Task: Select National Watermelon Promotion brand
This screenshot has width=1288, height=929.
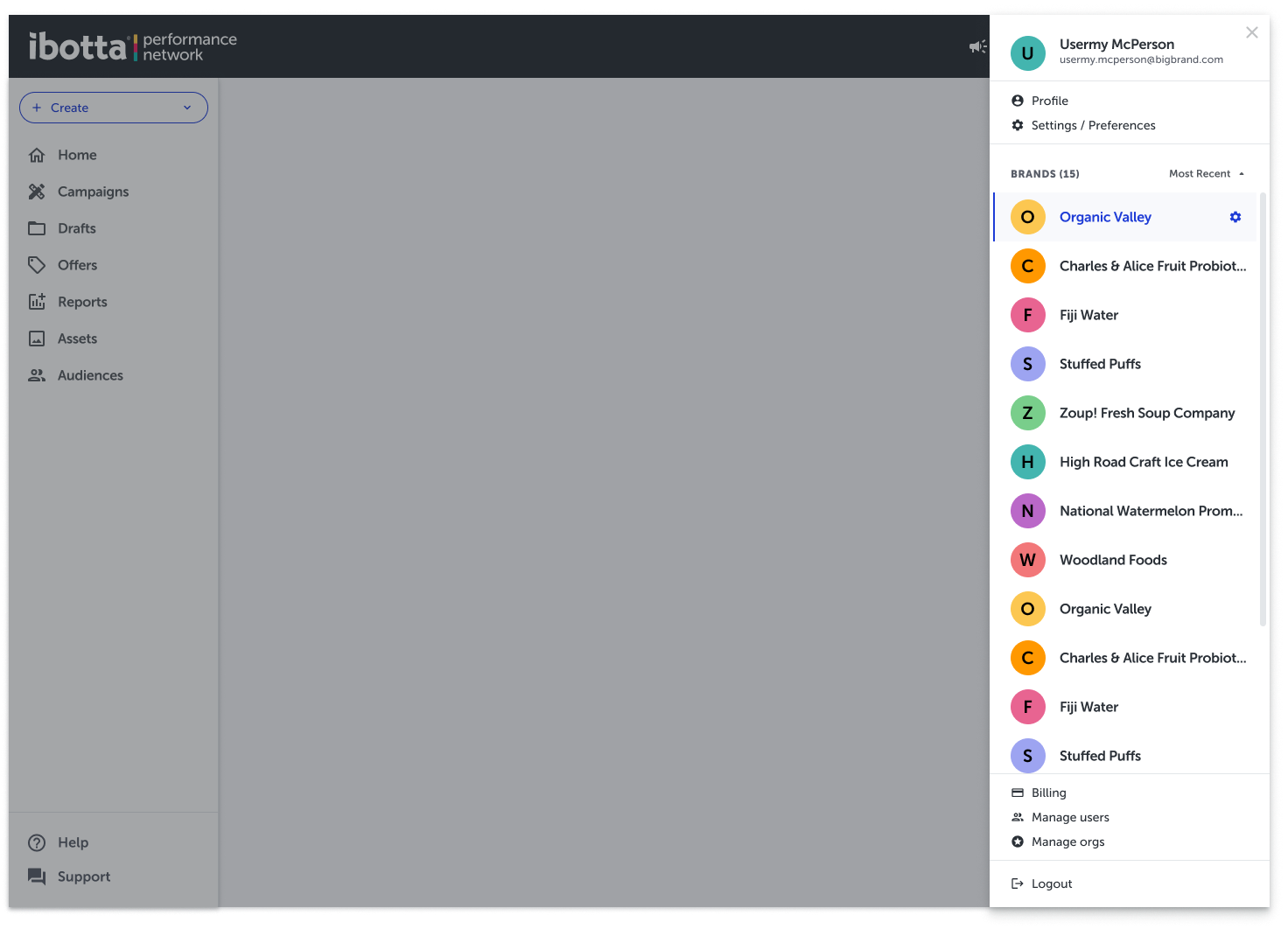Action: [1125, 511]
